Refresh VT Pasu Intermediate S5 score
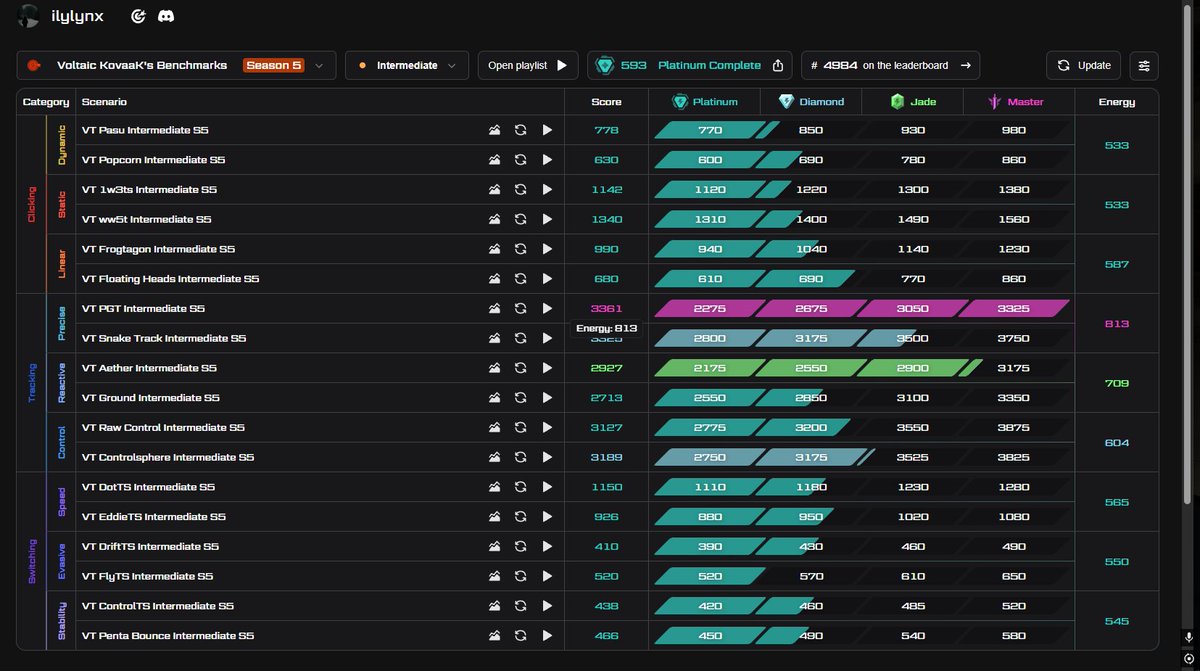 (x=520, y=130)
